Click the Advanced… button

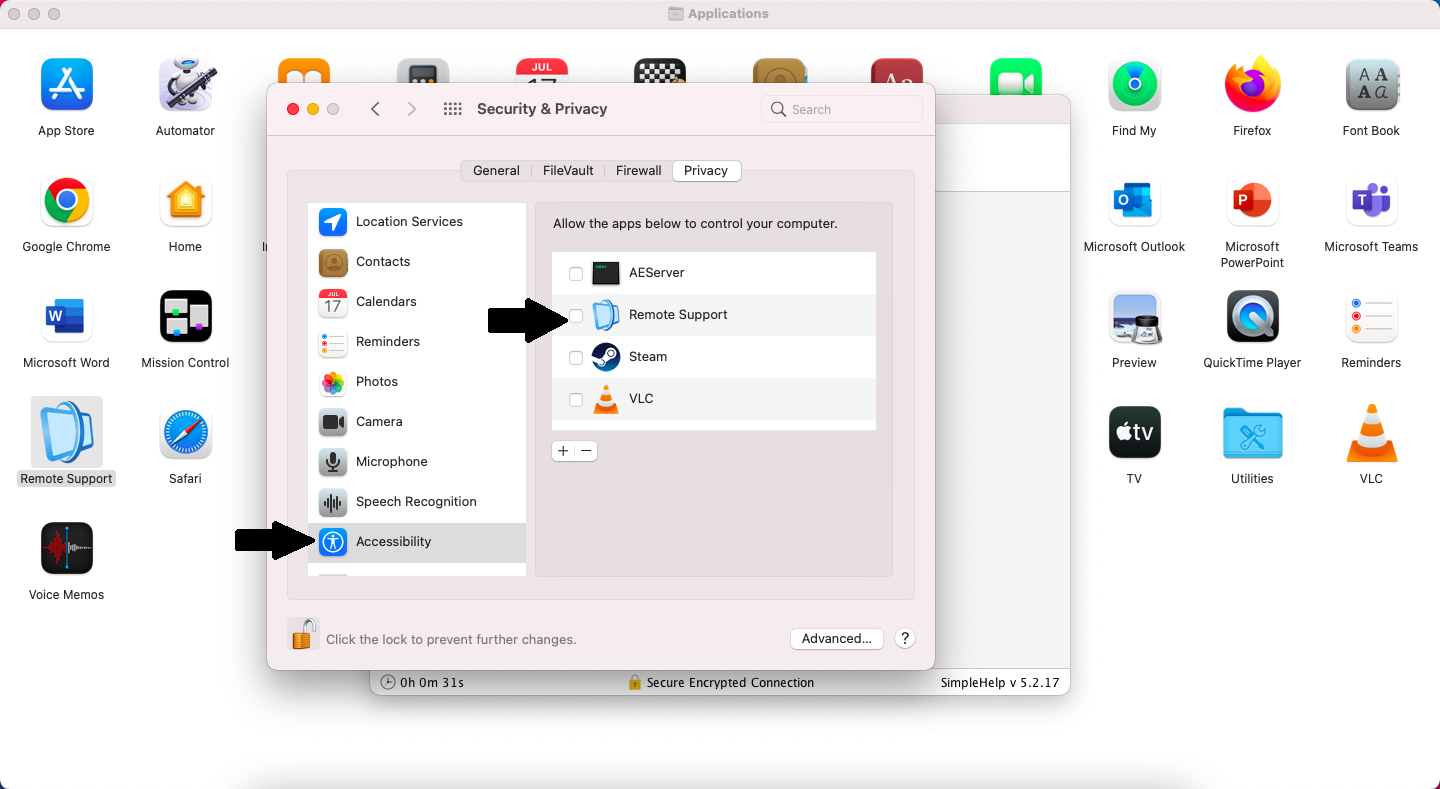pos(836,639)
